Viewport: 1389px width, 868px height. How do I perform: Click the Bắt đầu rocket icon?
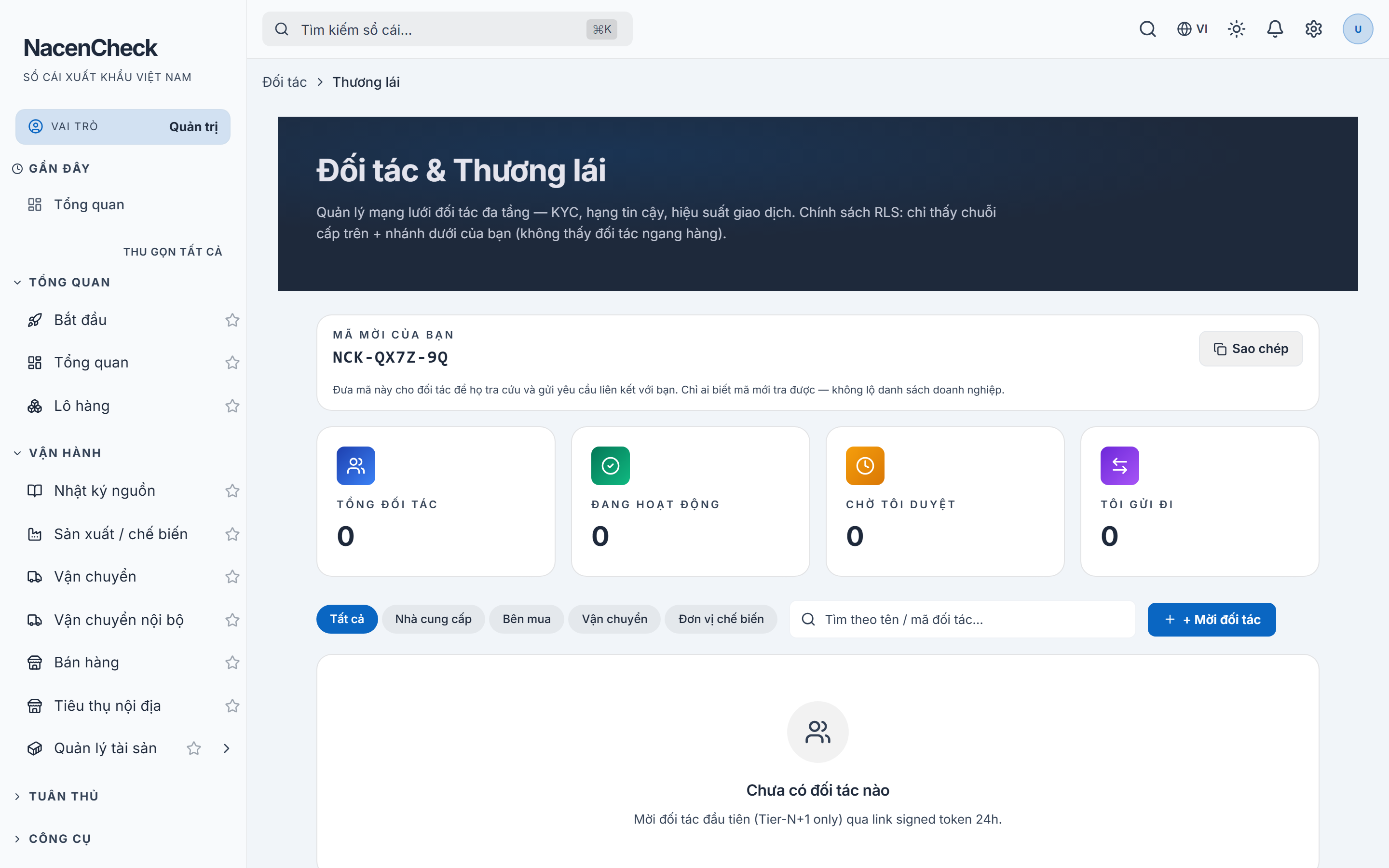click(35, 320)
